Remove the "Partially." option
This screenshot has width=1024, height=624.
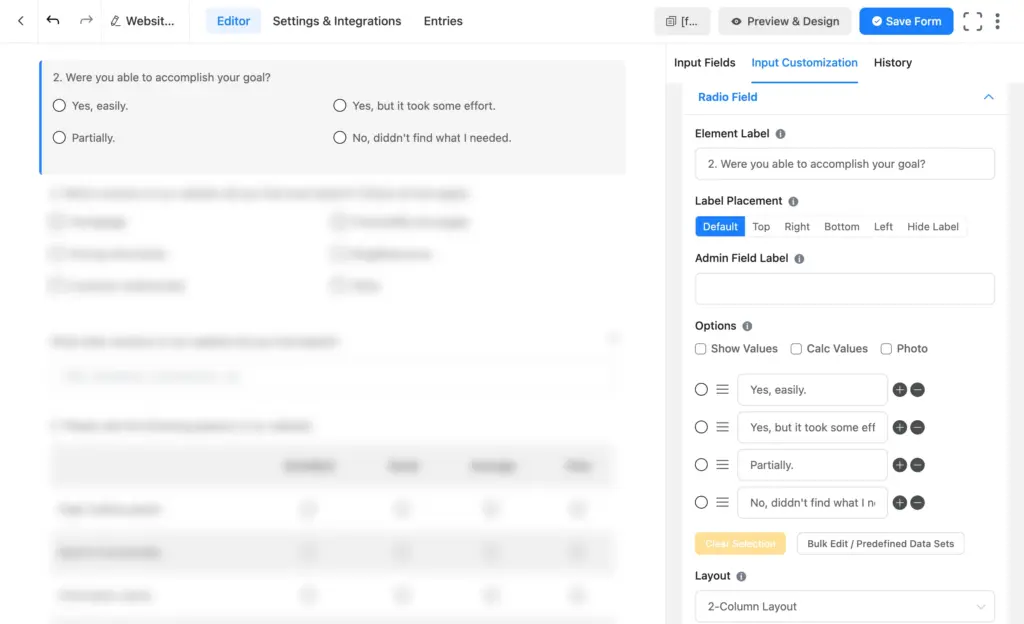coord(917,465)
